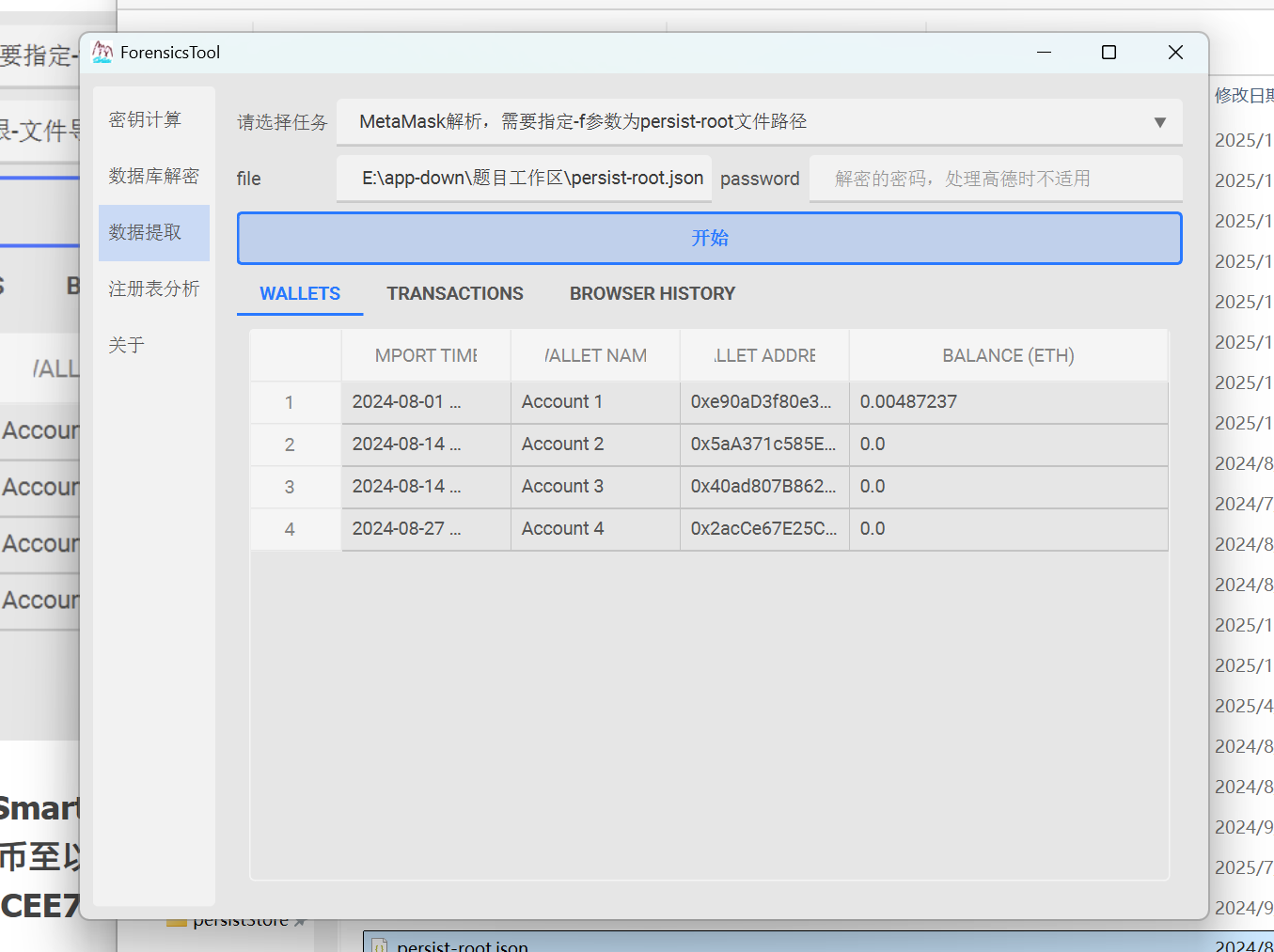Minimize the ForensicsTool window

(1044, 53)
